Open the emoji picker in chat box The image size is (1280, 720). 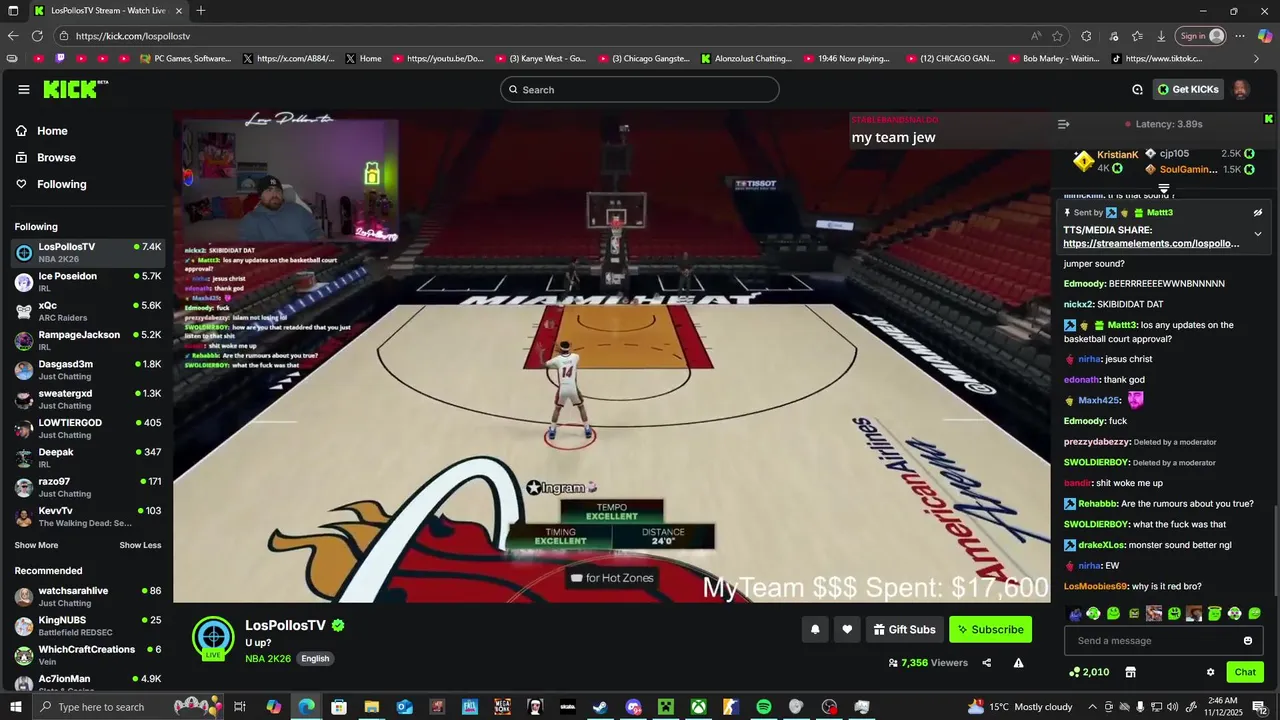click(x=1248, y=641)
